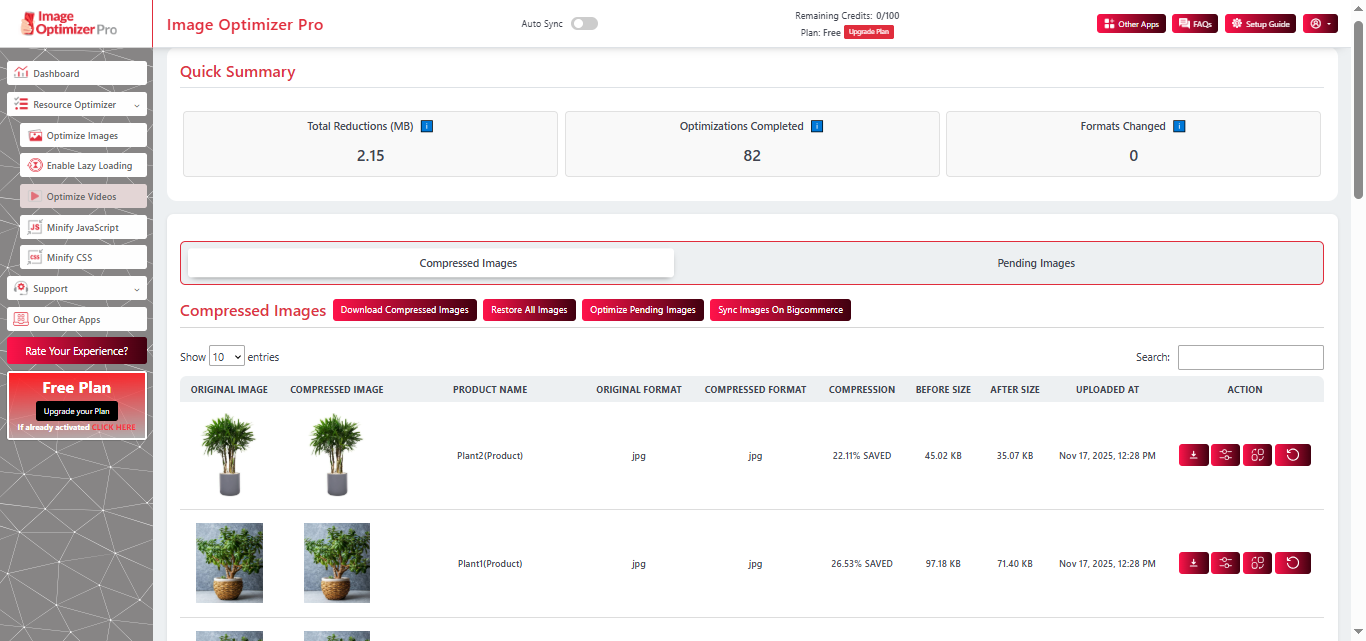Open the Other Apps header button
The width and height of the screenshot is (1366, 641).
[x=1131, y=24]
